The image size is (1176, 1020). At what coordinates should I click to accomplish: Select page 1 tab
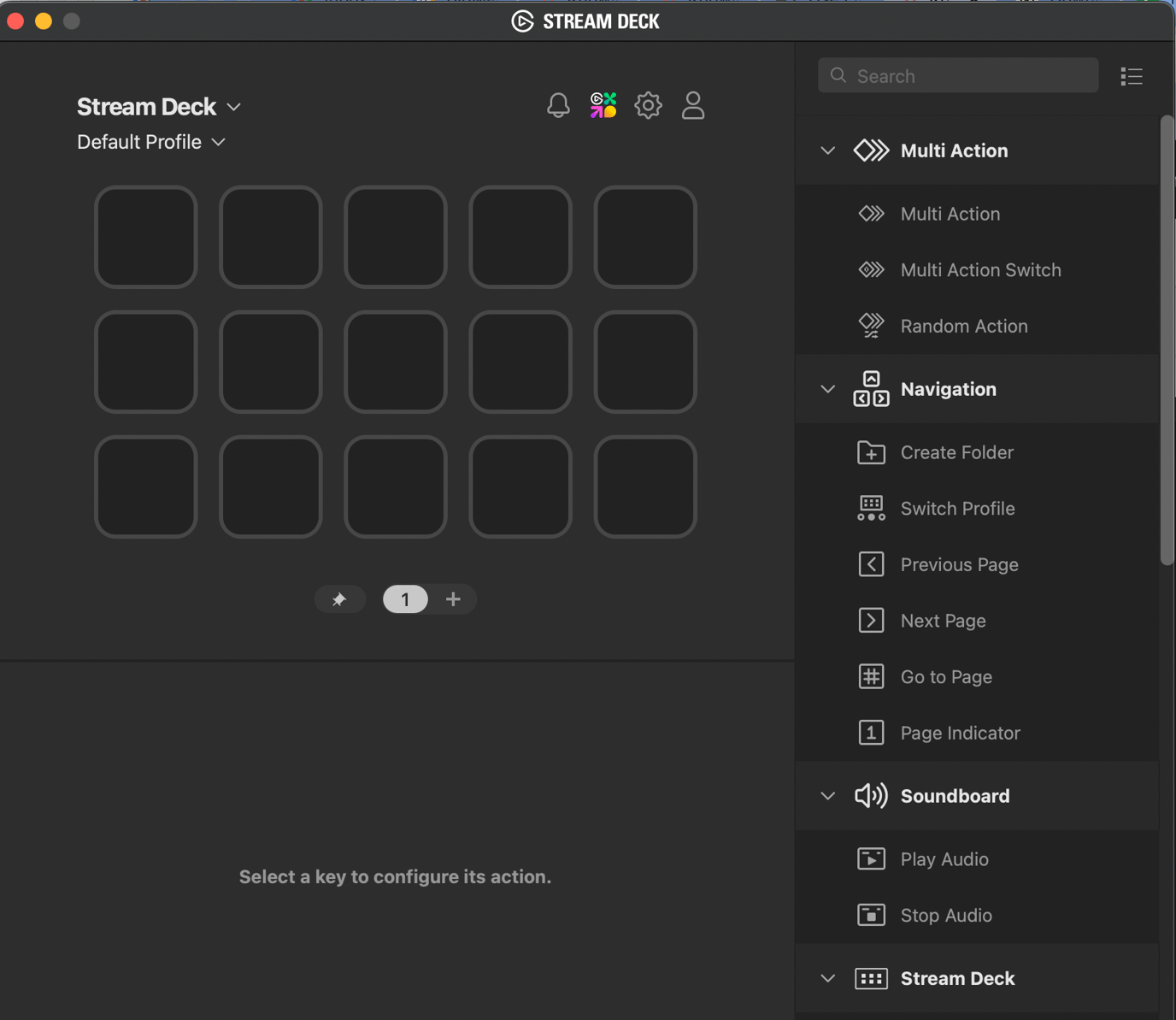tap(405, 599)
